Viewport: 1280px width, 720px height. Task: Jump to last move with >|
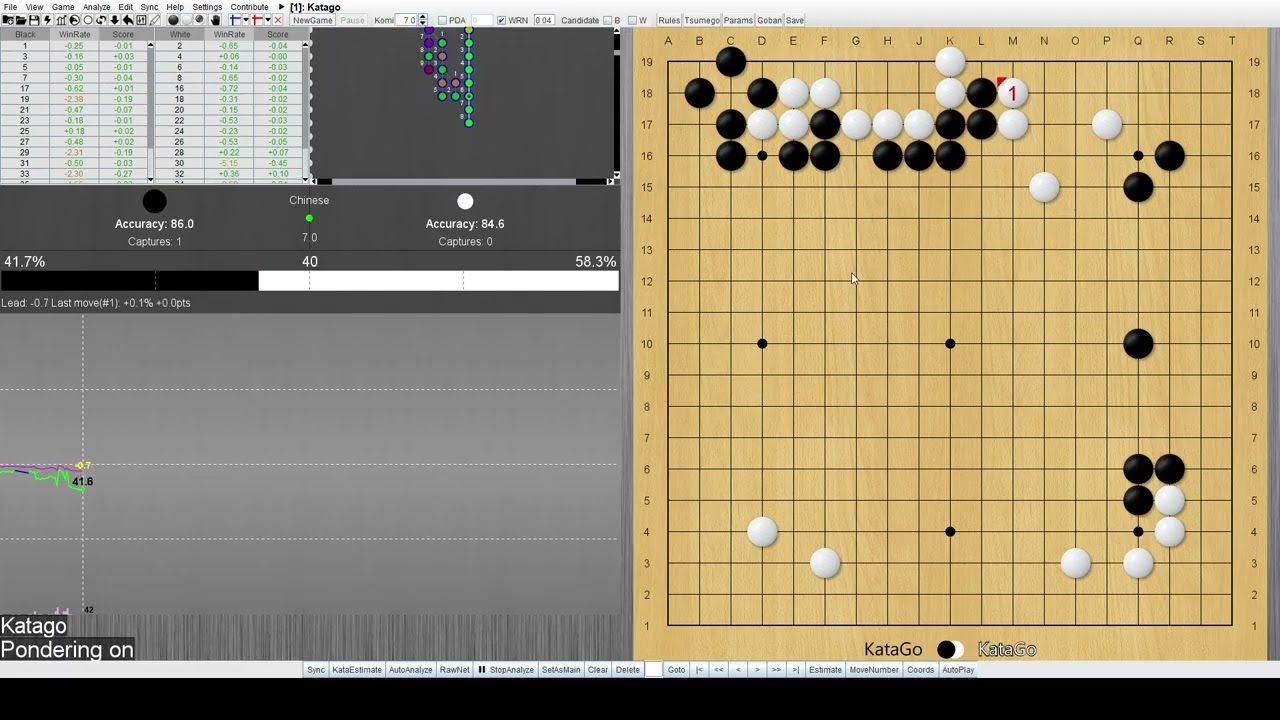pos(795,670)
